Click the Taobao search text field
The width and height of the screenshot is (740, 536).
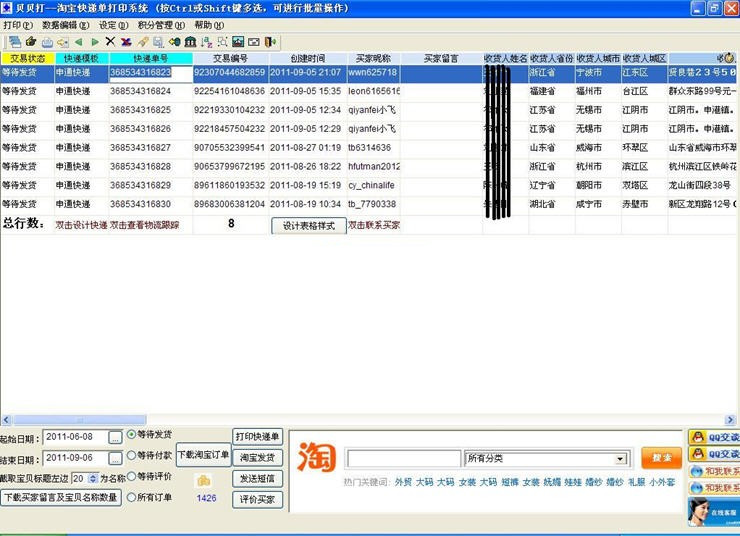403,459
